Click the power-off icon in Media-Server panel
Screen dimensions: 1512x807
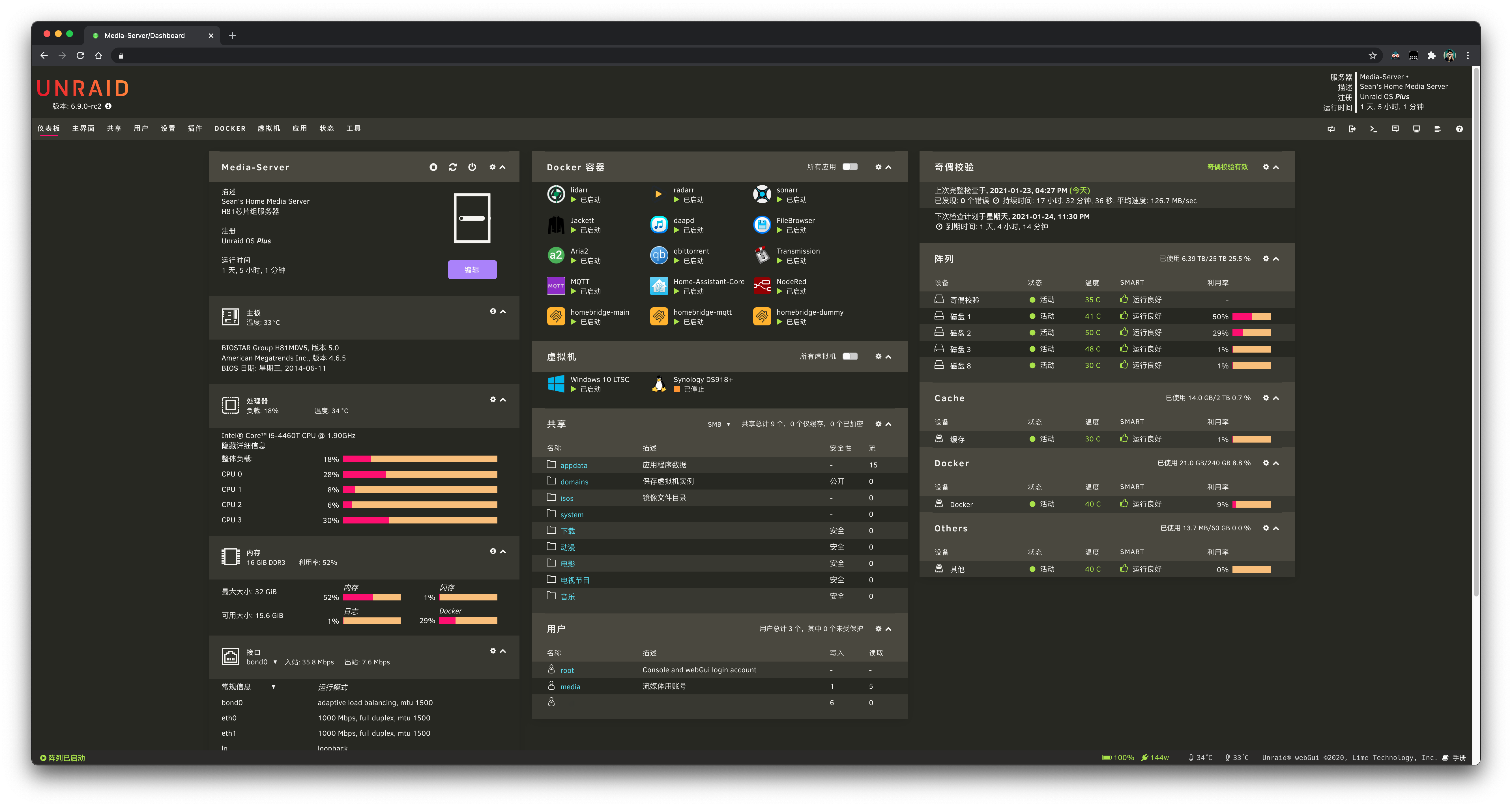point(472,167)
